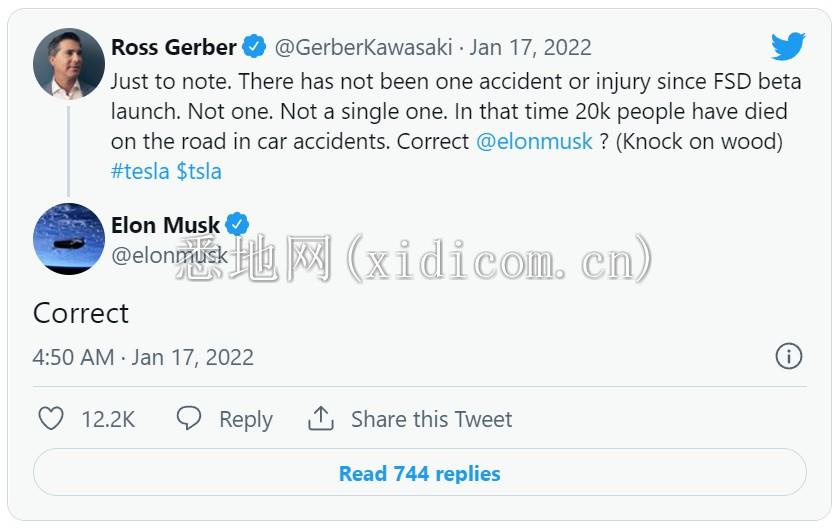This screenshot has width=839, height=531.
Task: Open Elon Musk's profile picture
Action: tap(69, 239)
